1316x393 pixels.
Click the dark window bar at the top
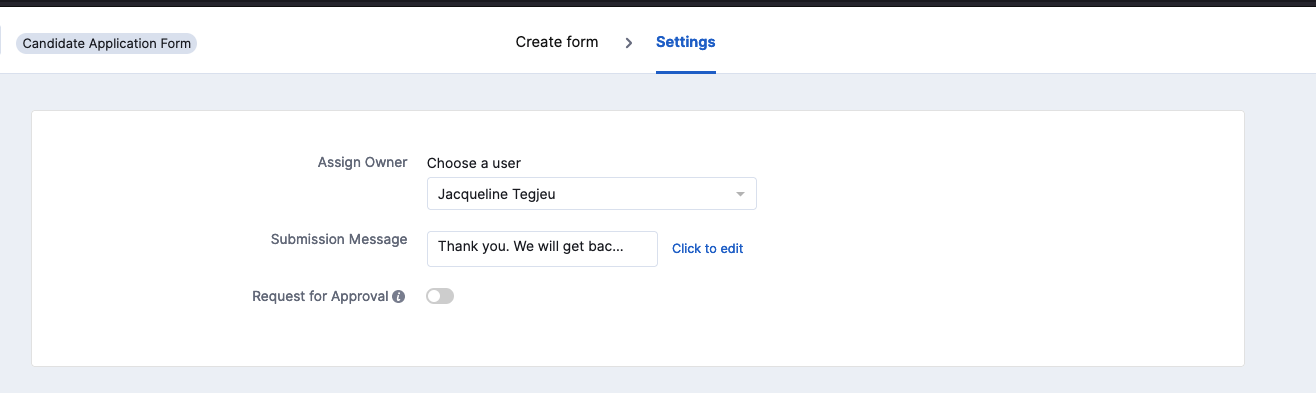pyautogui.click(x=658, y=3)
